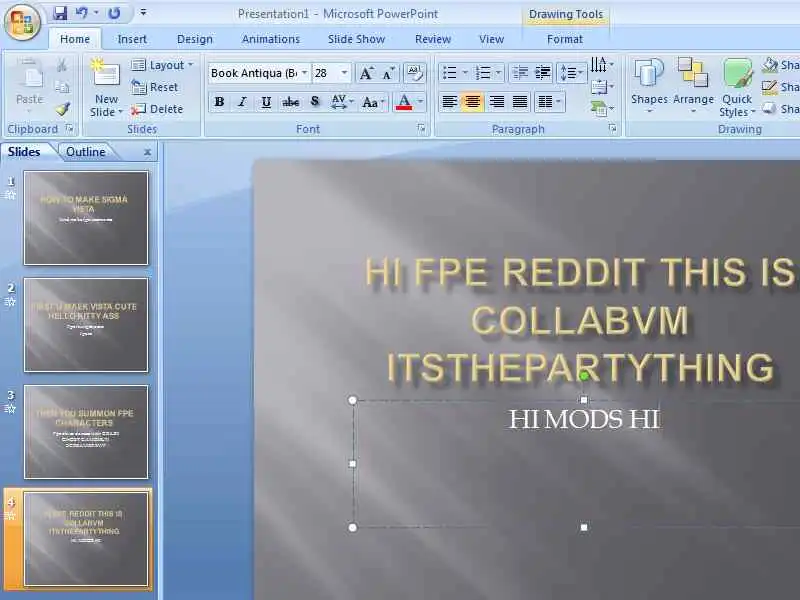The height and width of the screenshot is (600, 800).
Task: Open the Font dialog launcher
Action: pyautogui.click(x=421, y=129)
